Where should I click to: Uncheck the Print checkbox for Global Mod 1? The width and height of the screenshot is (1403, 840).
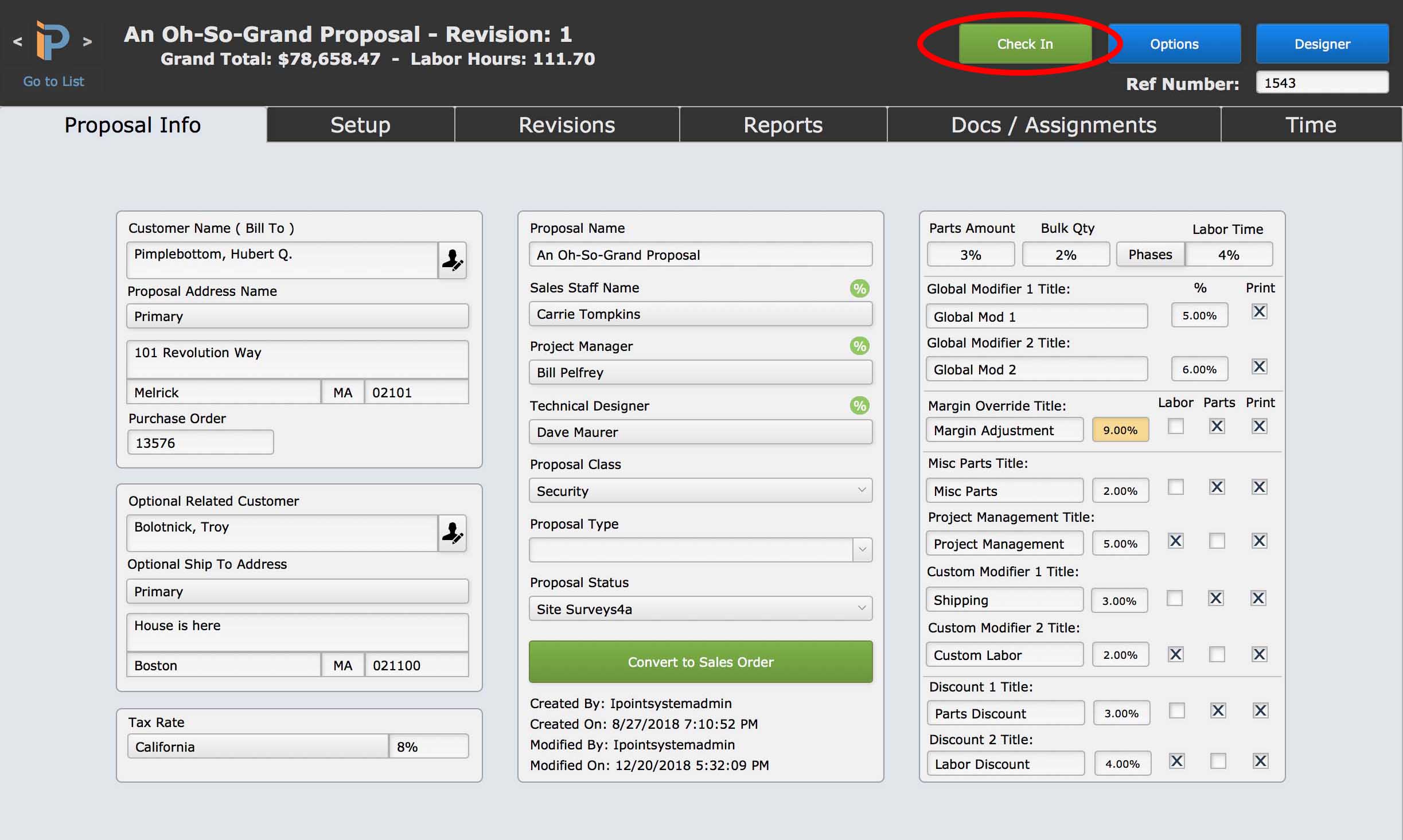1260,311
